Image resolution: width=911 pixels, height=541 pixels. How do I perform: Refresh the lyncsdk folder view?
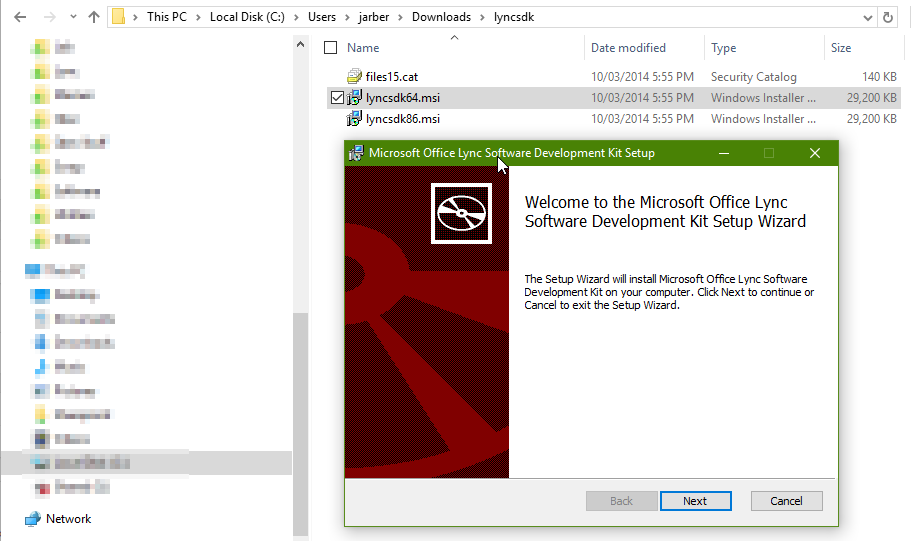click(888, 17)
